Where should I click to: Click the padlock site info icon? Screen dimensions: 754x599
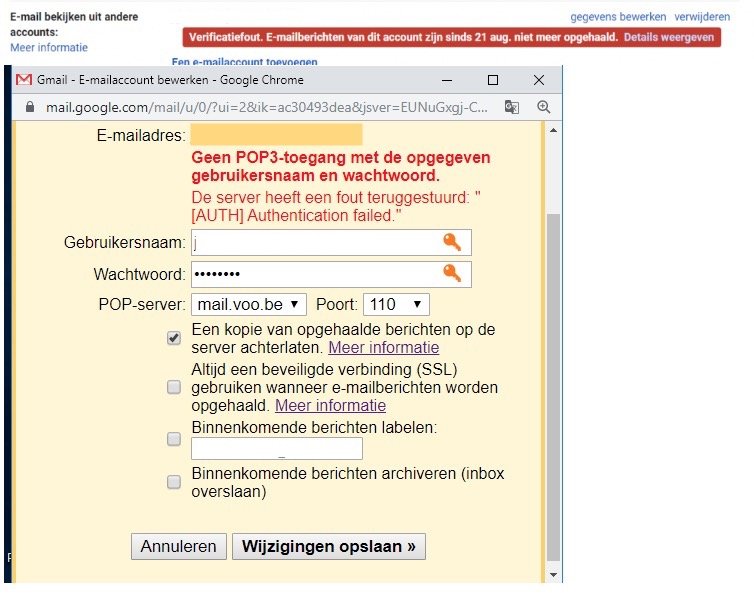point(30,106)
